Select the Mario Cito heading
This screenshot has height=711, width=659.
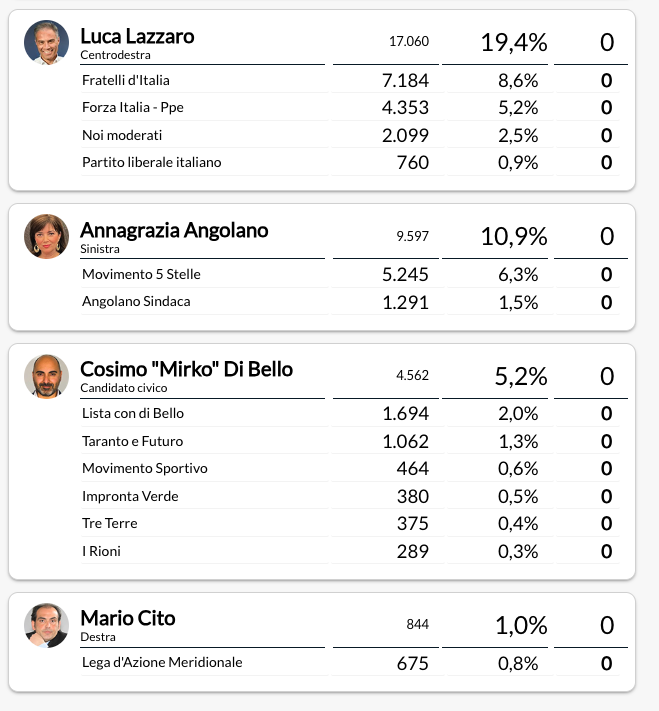(127, 618)
